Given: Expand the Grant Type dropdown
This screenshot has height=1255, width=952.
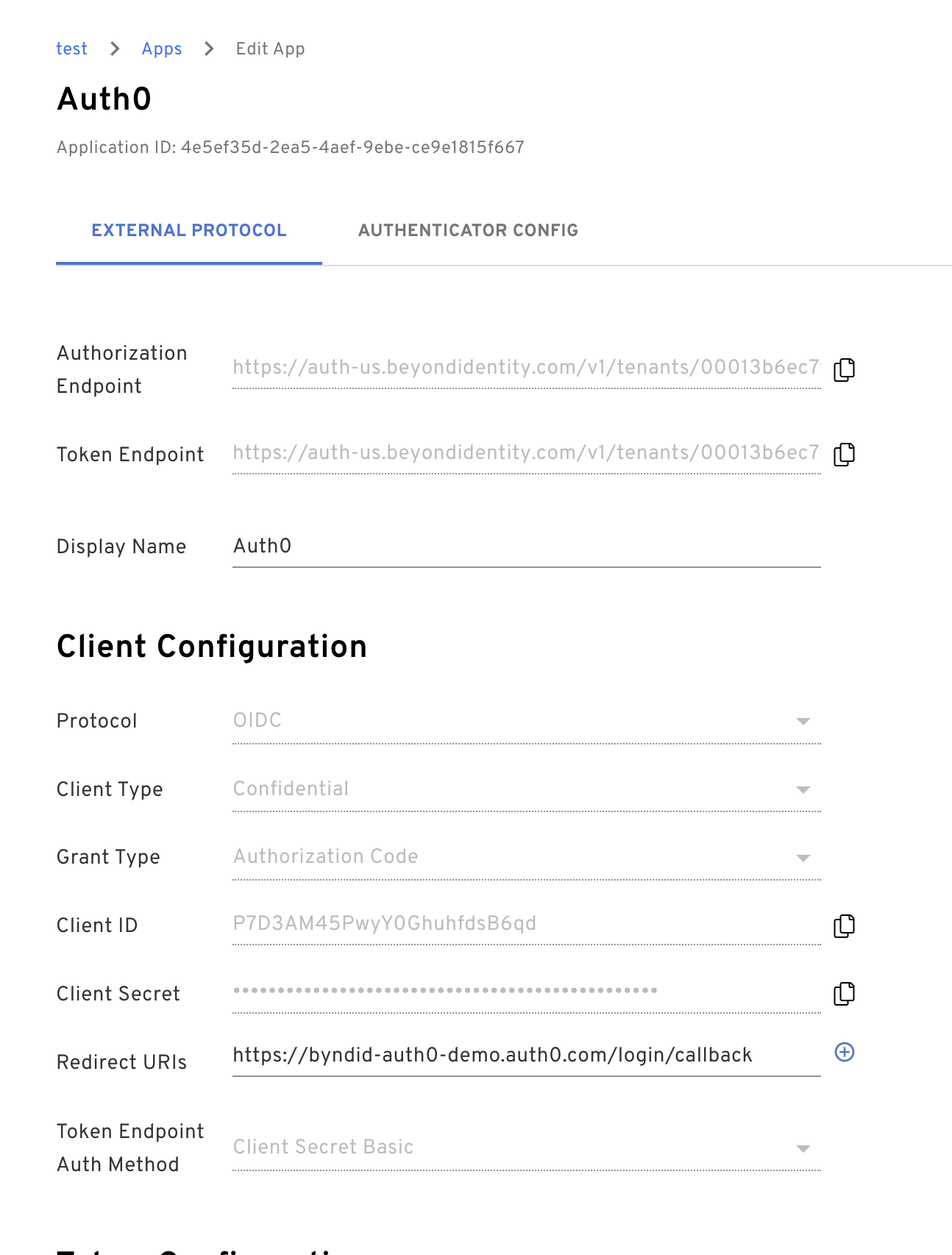Looking at the screenshot, I should point(527,857).
